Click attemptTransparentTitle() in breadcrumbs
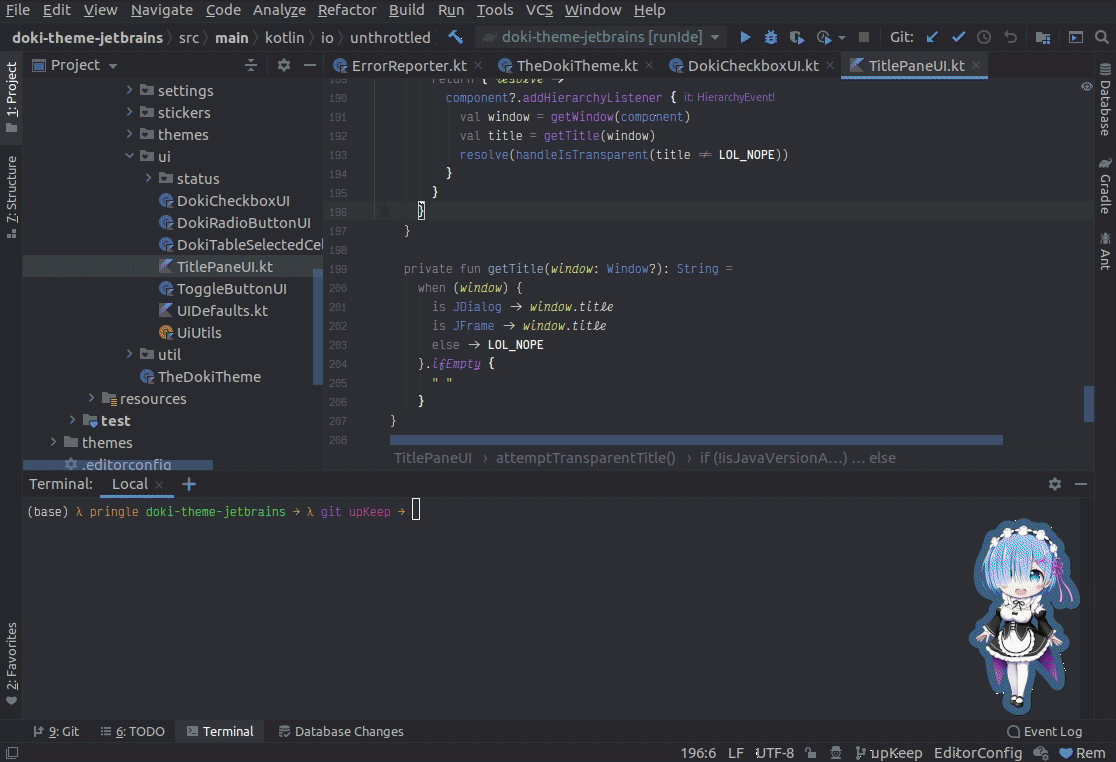This screenshot has height=762, width=1116. 585,458
